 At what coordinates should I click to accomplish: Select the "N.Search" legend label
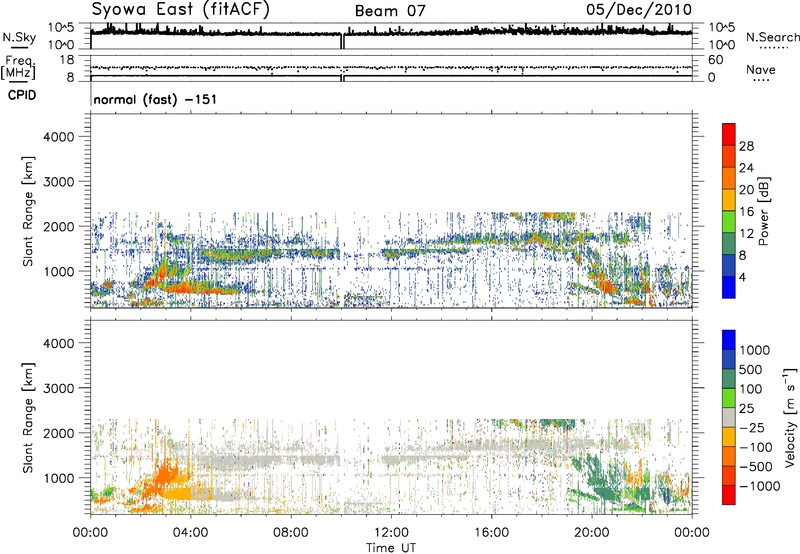pos(772,37)
